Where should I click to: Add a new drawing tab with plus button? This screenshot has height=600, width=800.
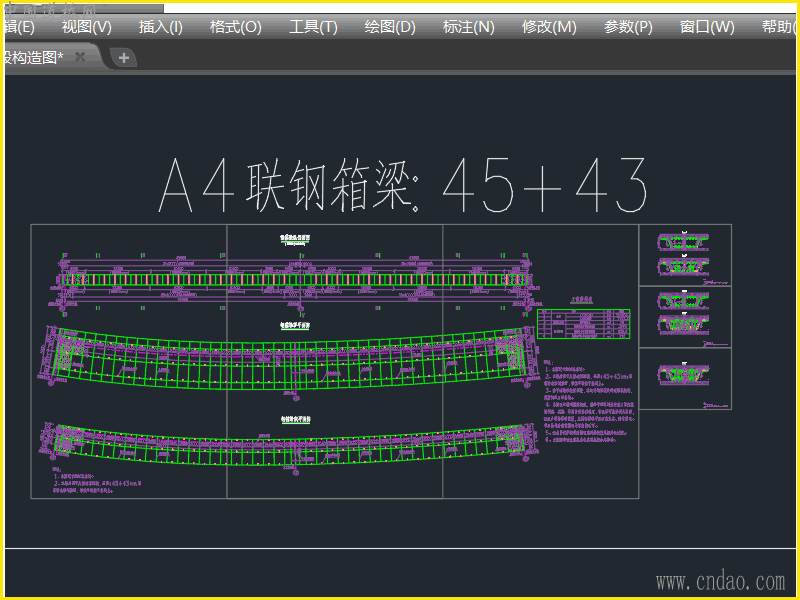click(x=123, y=58)
